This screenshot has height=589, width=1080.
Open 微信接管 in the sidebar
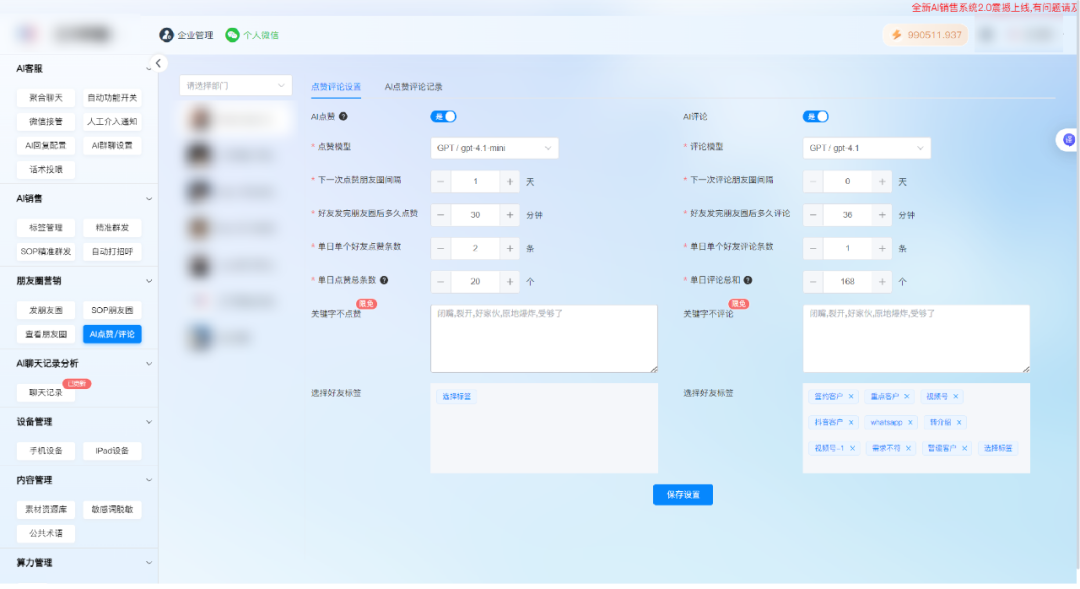[x=46, y=121]
